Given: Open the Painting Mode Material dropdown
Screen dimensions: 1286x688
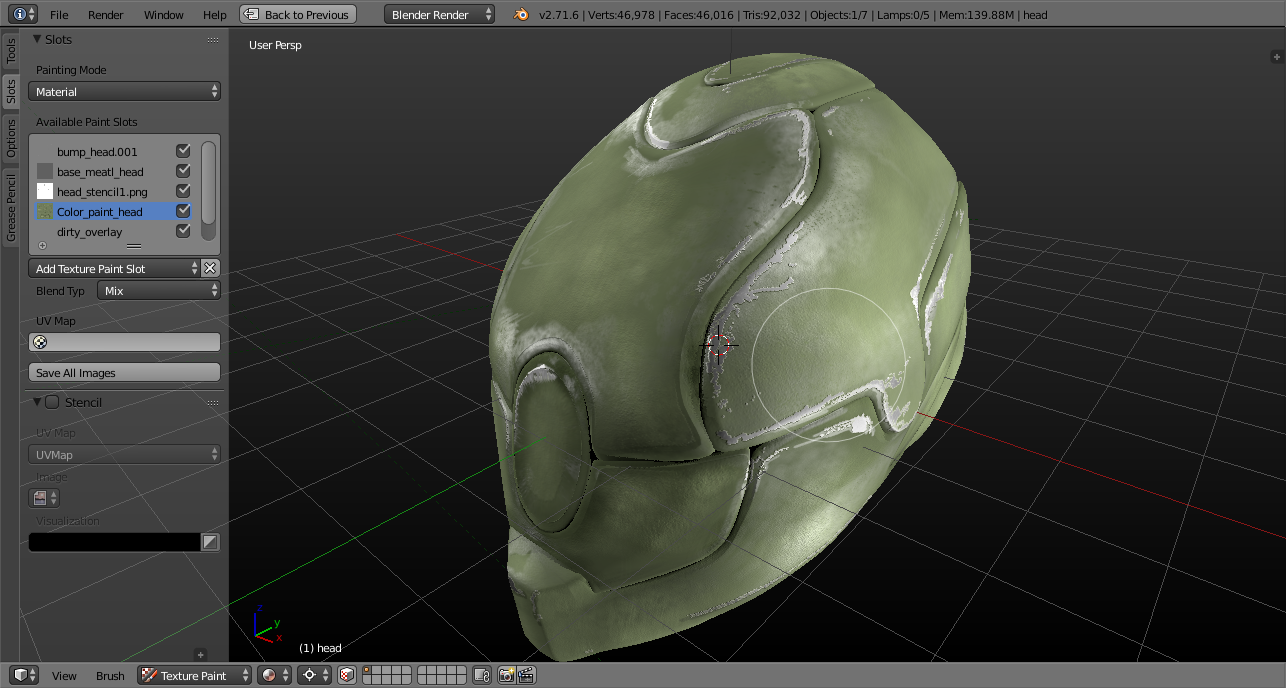Looking at the screenshot, I should tap(124, 92).
